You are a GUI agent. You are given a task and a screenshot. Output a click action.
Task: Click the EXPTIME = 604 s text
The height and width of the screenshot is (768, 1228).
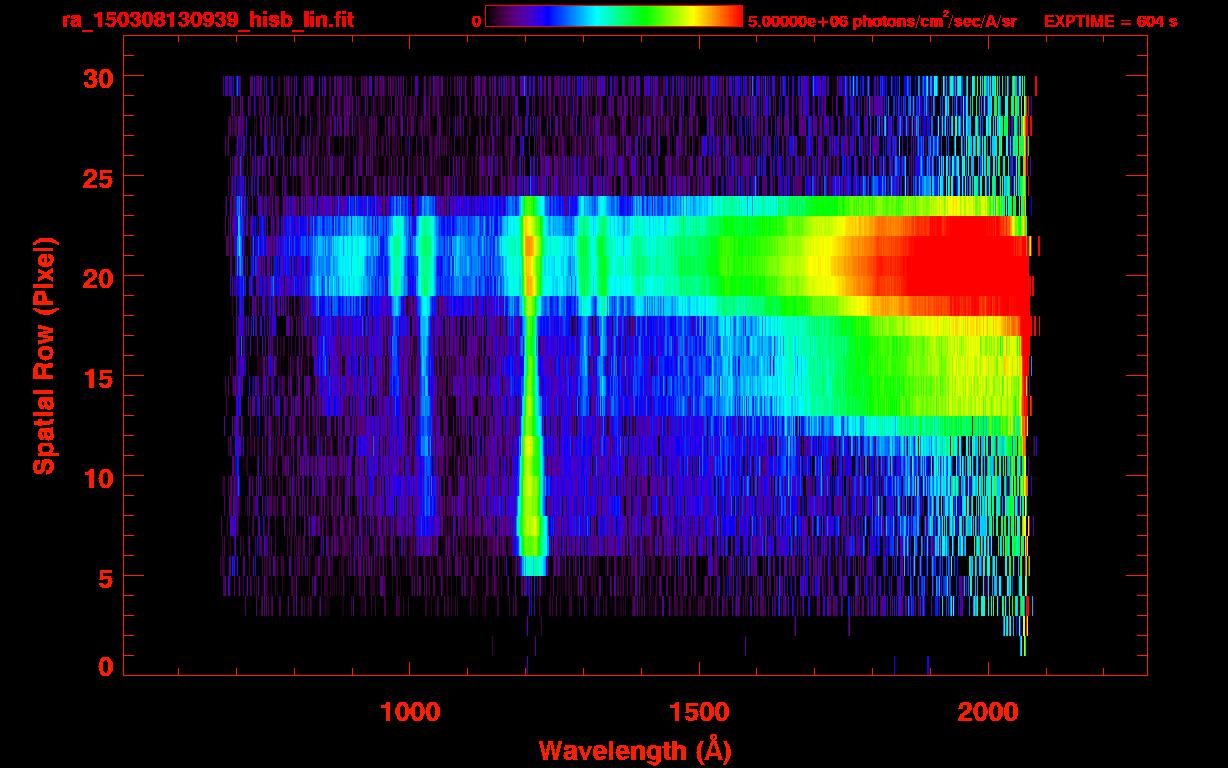click(x=1110, y=21)
